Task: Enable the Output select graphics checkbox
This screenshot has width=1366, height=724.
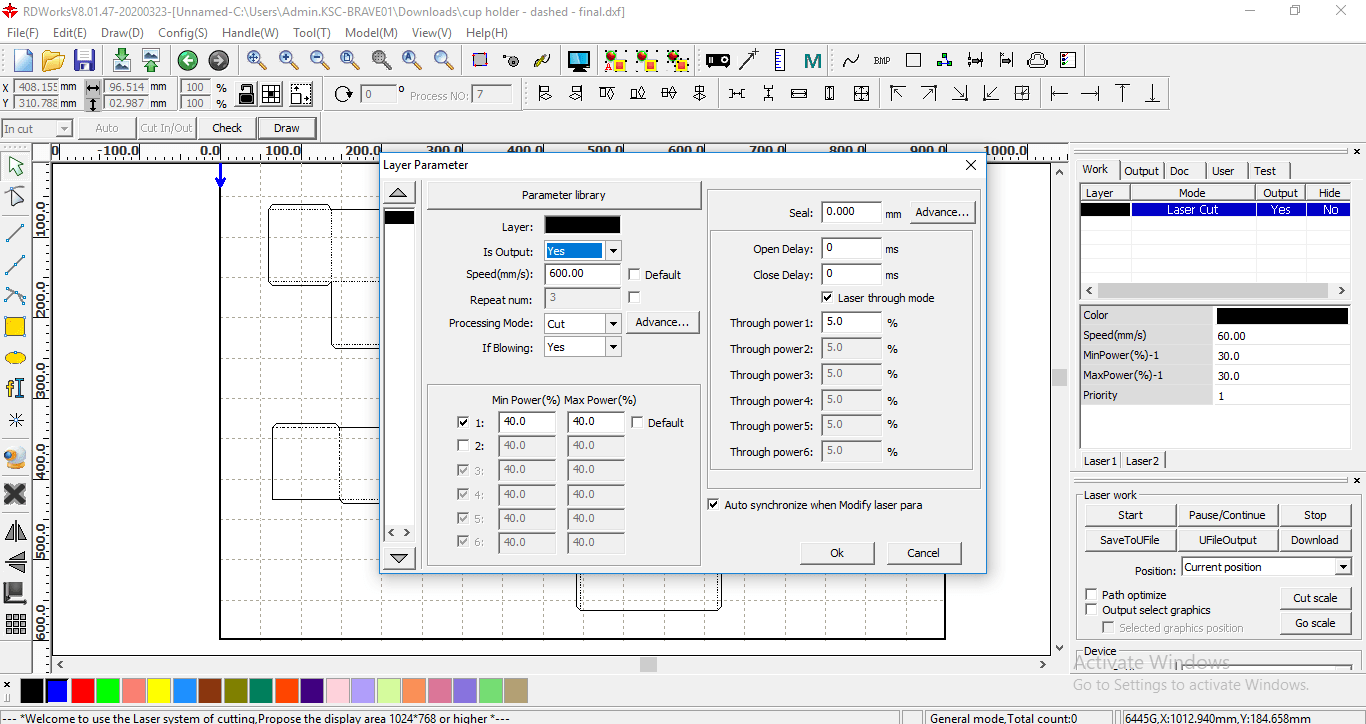Action: pos(1091,610)
